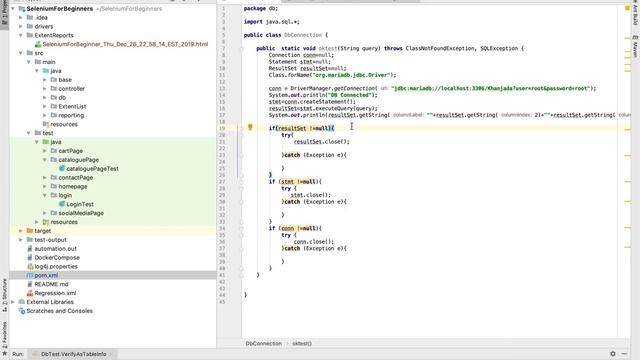Screen dimensions: 640x360
Task: Expand the socialMediaPage package
Action: [x=45, y=213]
